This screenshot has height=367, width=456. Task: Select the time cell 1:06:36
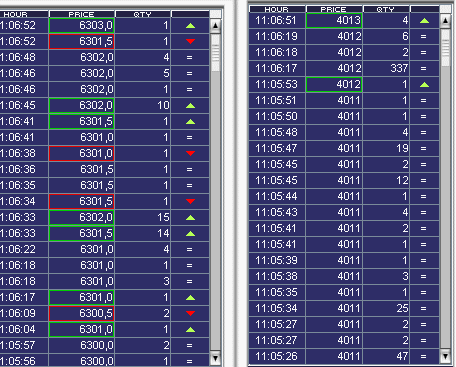click(x=24, y=170)
